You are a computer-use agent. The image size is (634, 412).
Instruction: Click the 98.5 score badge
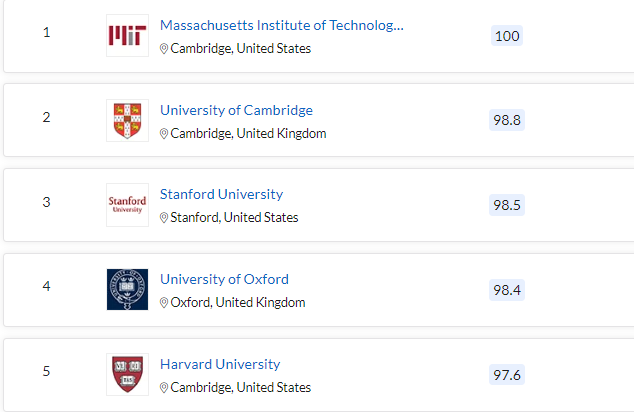507,205
